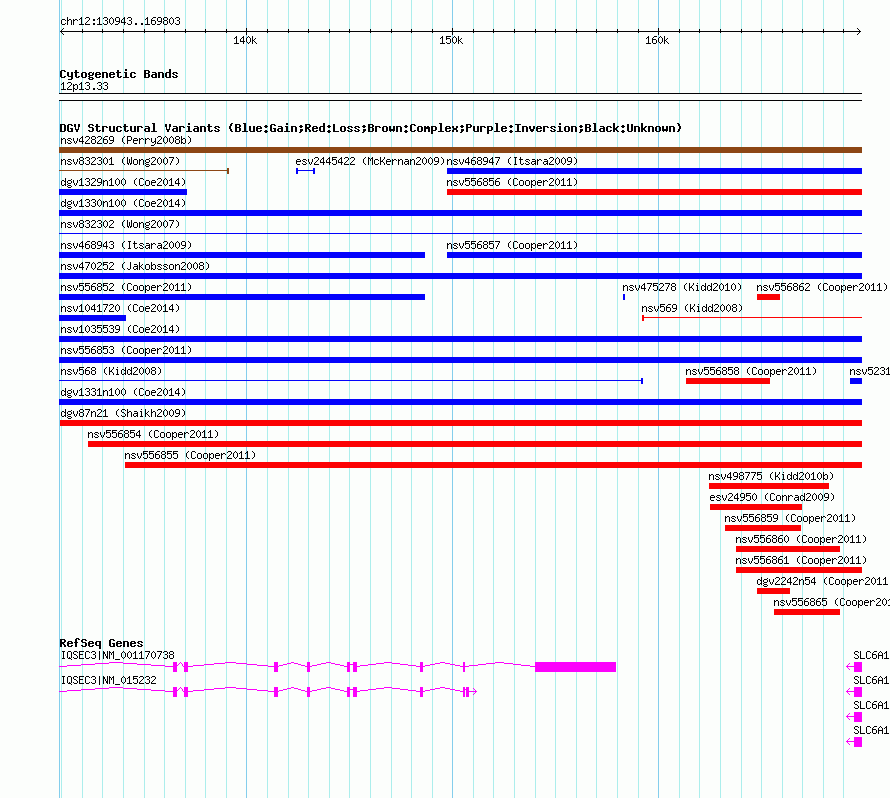Screen dimensions: 890x798
Task: Select the nsv556856 (Cooper2011) red loss bar
Action: pyautogui.click(x=654, y=192)
